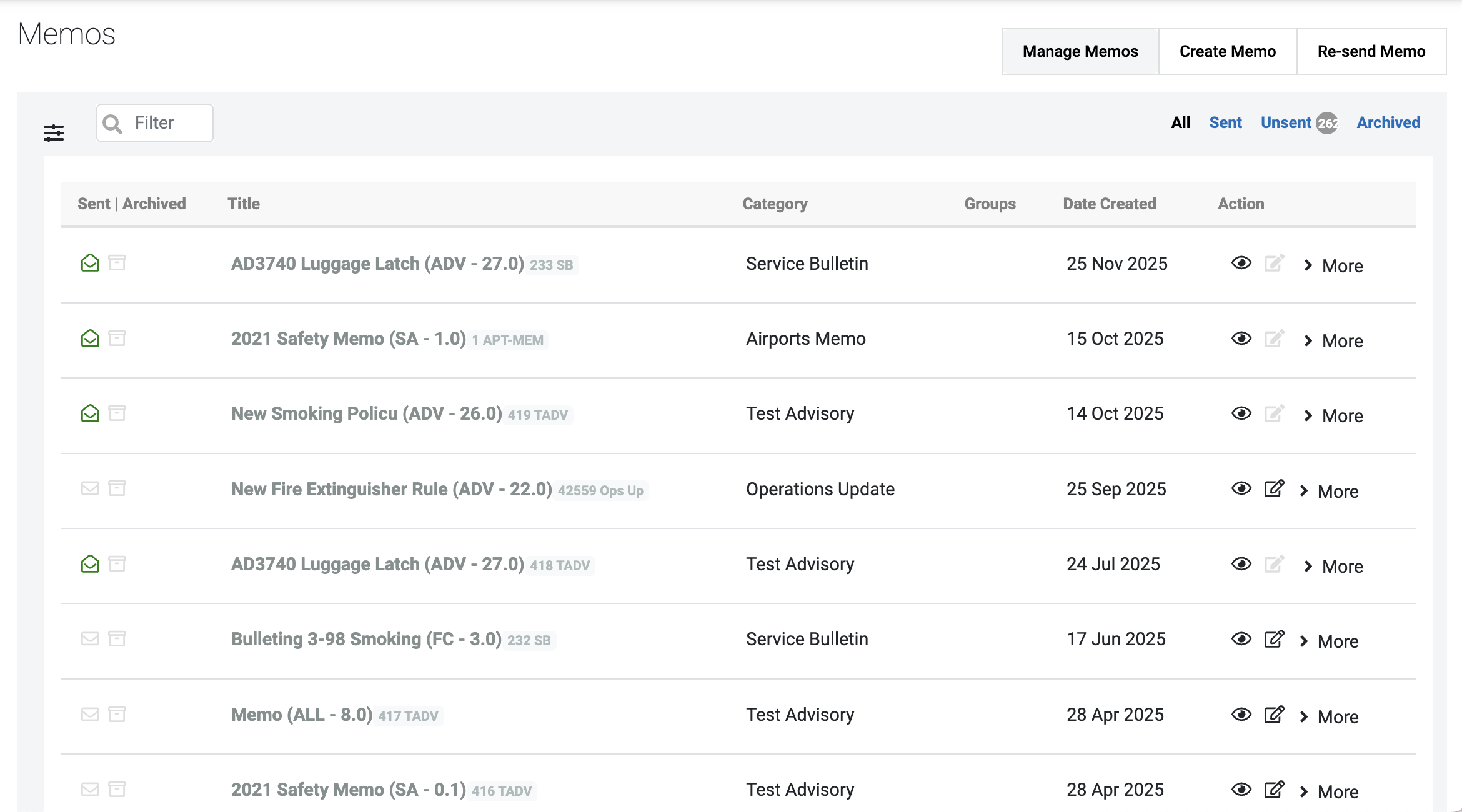1462x812 pixels.
Task: Click eye icon for 2021 Safety Memo 416 TADV
Action: 1241,790
